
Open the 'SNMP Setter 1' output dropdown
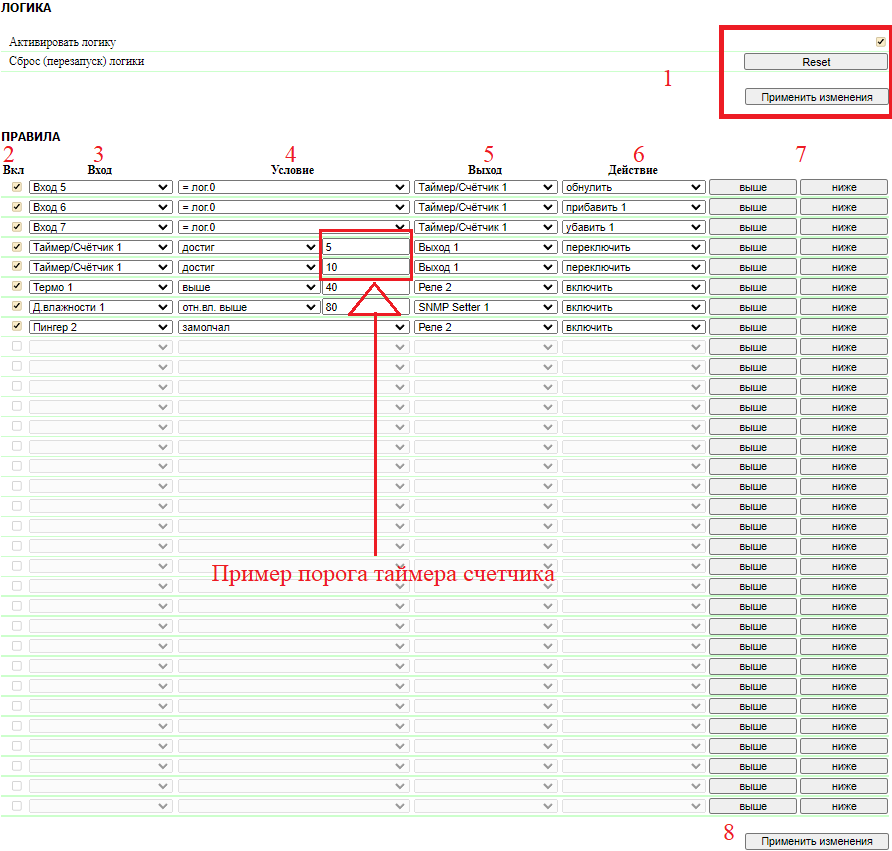pyautogui.click(x=485, y=307)
